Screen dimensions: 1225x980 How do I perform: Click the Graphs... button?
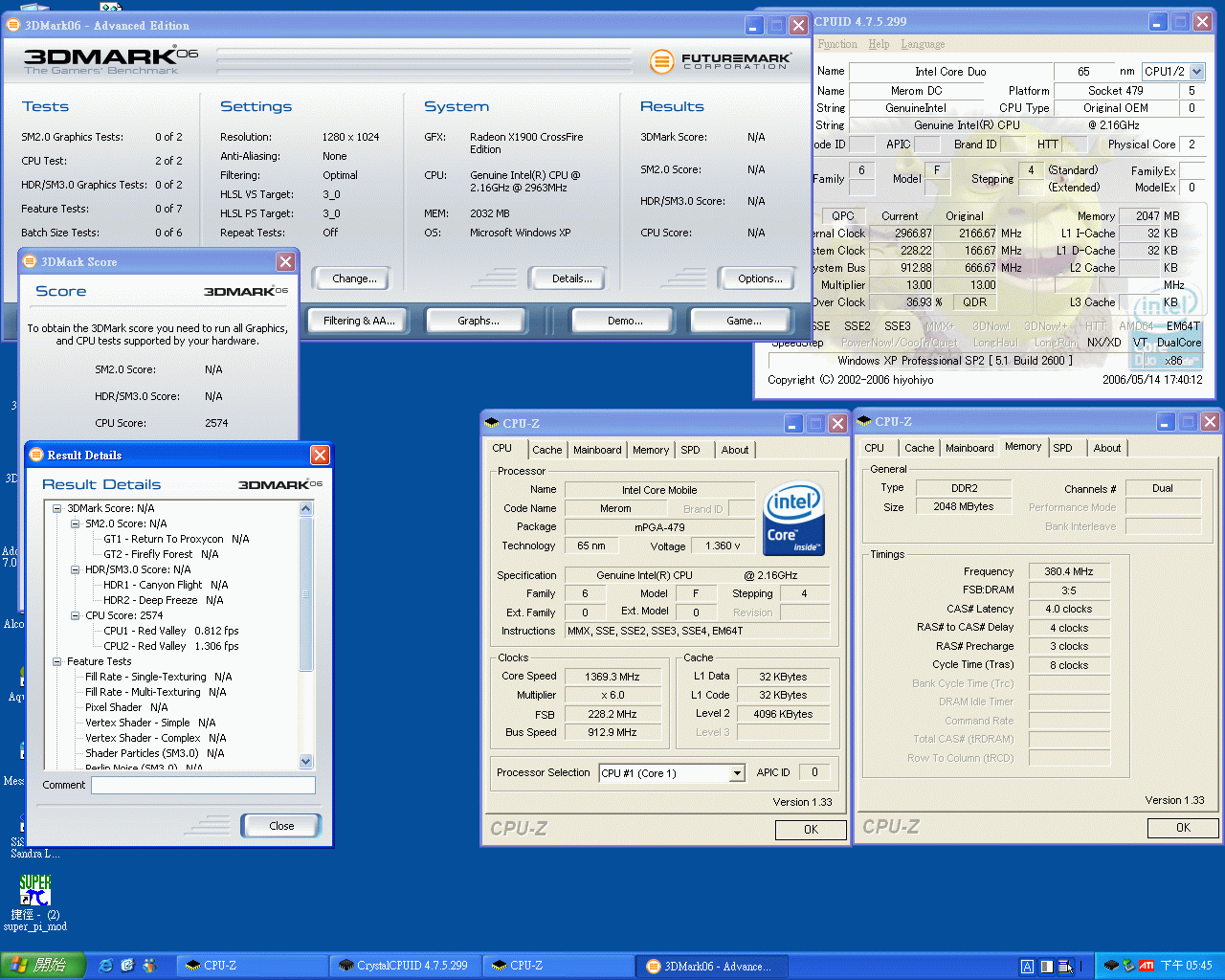(x=479, y=321)
